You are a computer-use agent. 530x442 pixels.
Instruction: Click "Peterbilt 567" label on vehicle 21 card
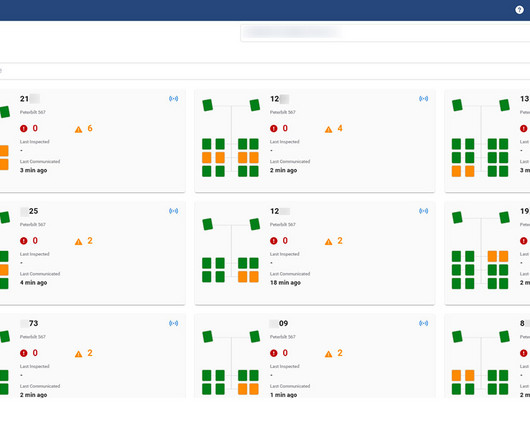coord(32,112)
